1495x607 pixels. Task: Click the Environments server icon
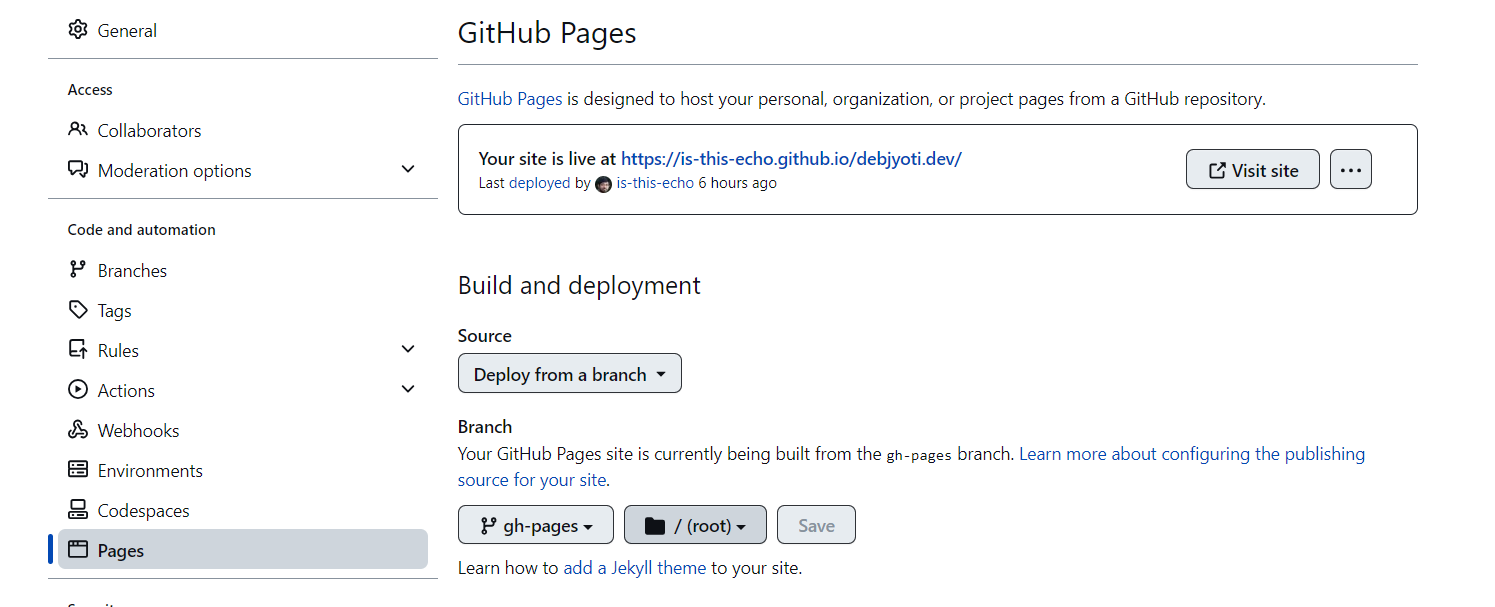click(x=78, y=470)
